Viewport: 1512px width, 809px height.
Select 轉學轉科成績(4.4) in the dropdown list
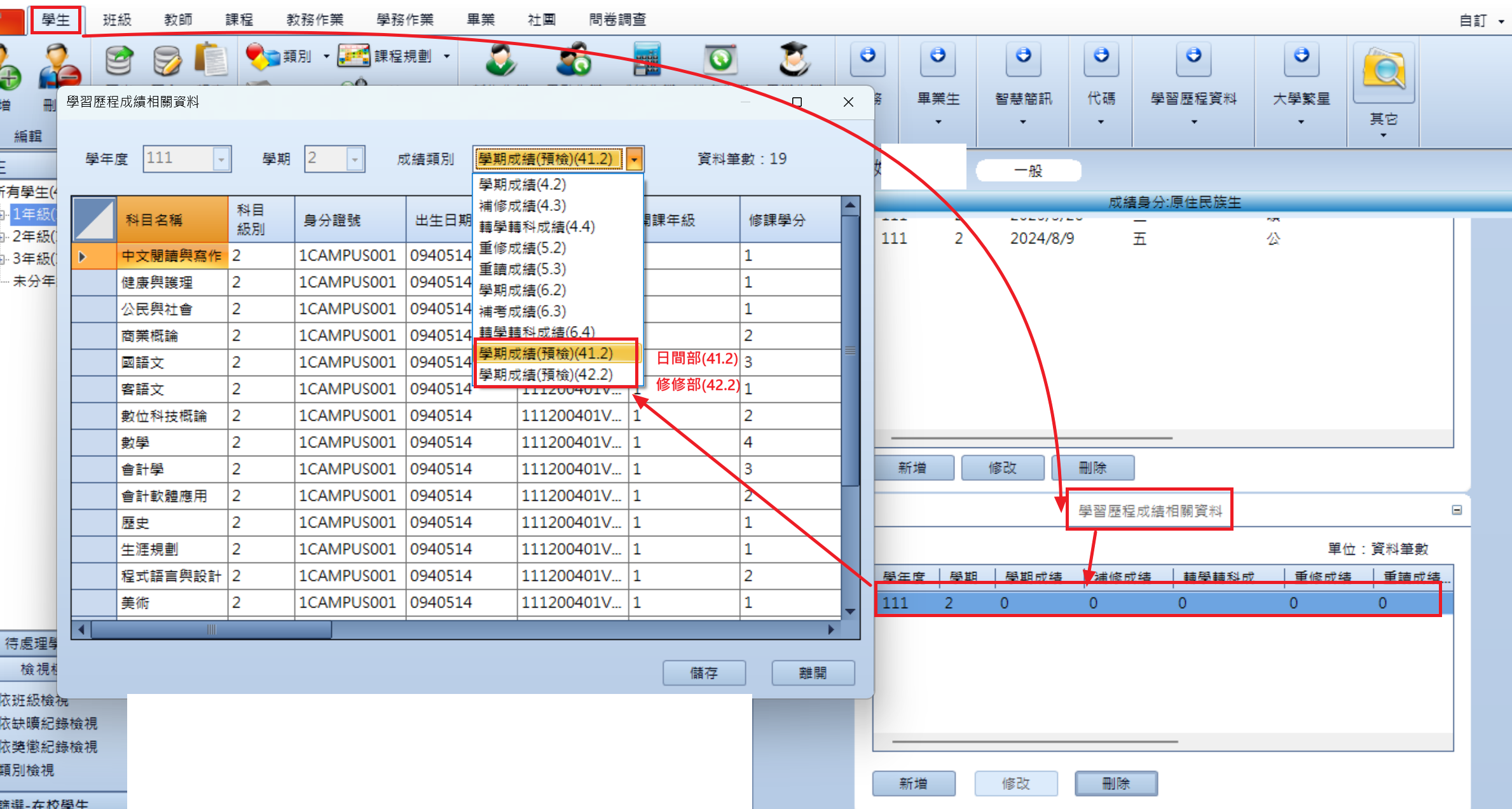pos(558,227)
